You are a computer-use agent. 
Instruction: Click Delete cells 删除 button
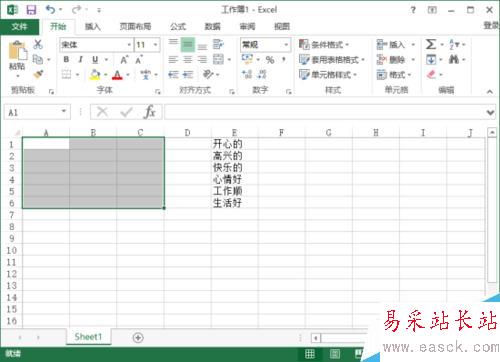pyautogui.click(x=396, y=60)
